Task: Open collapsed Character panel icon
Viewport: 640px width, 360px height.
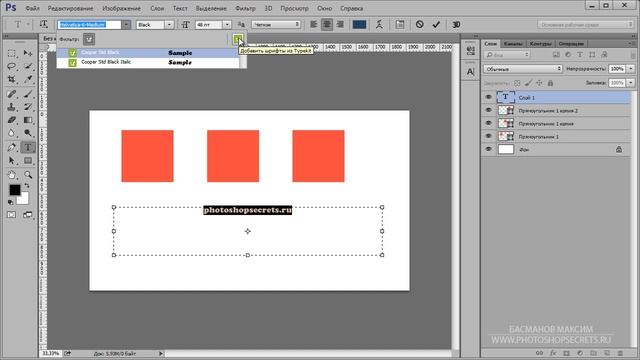Action: click(x=470, y=71)
